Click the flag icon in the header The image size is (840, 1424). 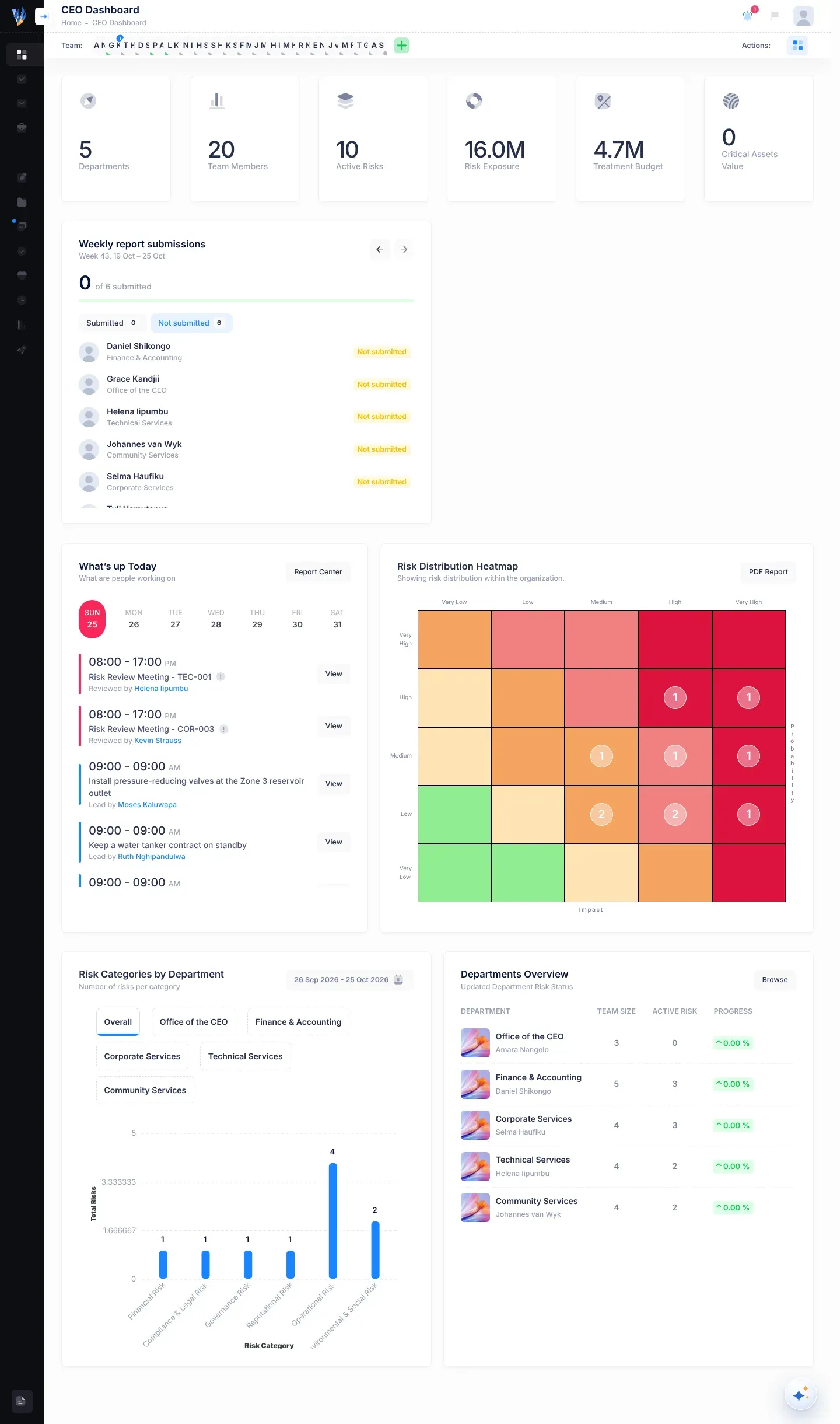pyautogui.click(x=775, y=16)
